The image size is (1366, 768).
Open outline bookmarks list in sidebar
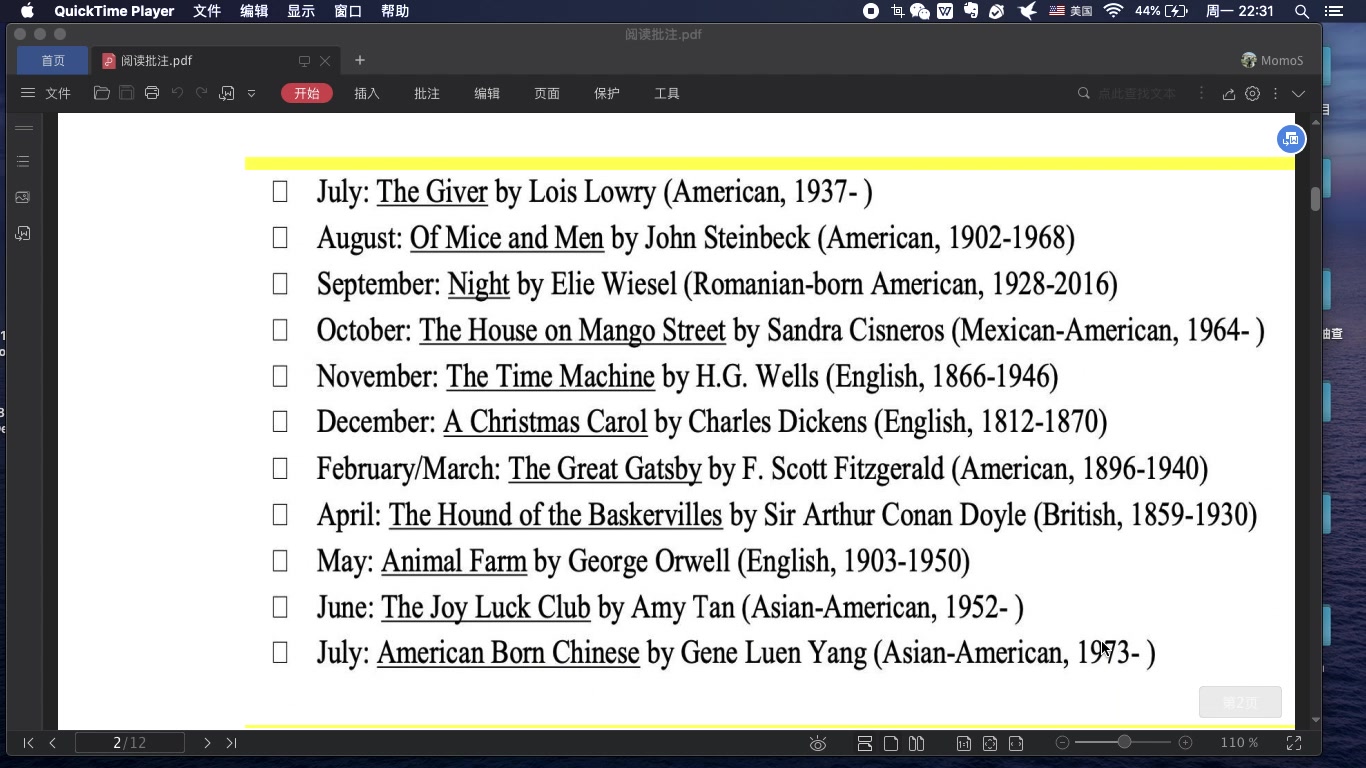coord(23,161)
